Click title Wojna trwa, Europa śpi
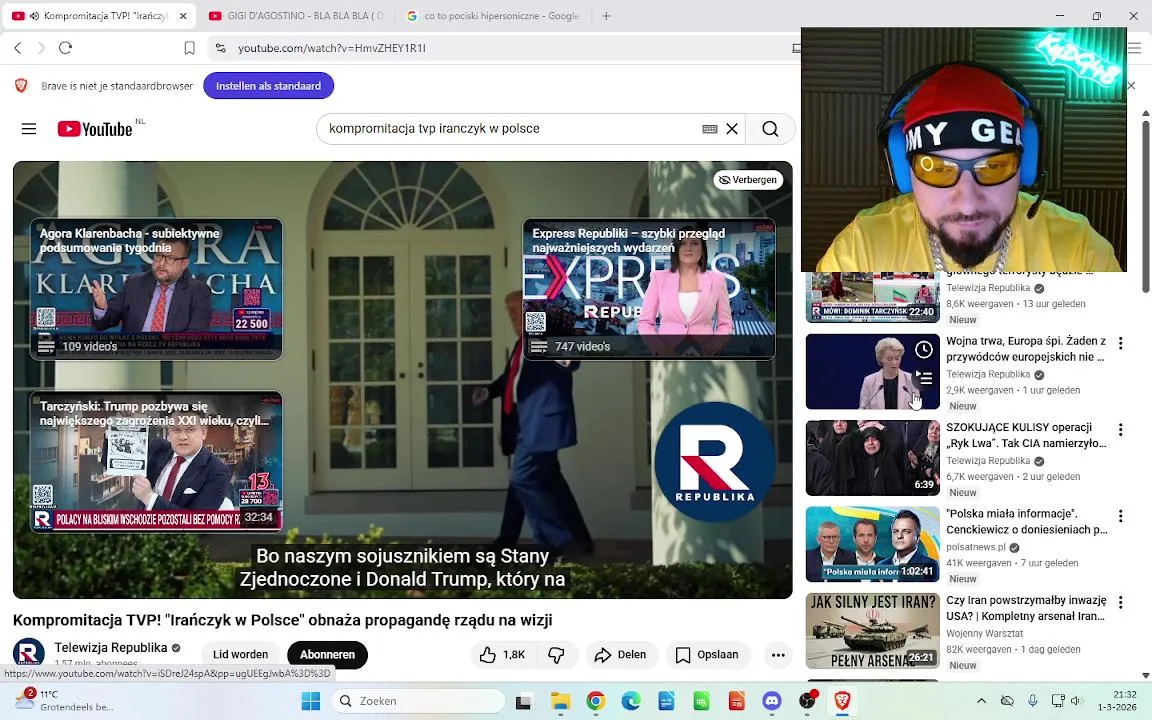1152x720 pixels. pyautogui.click(x=1026, y=349)
